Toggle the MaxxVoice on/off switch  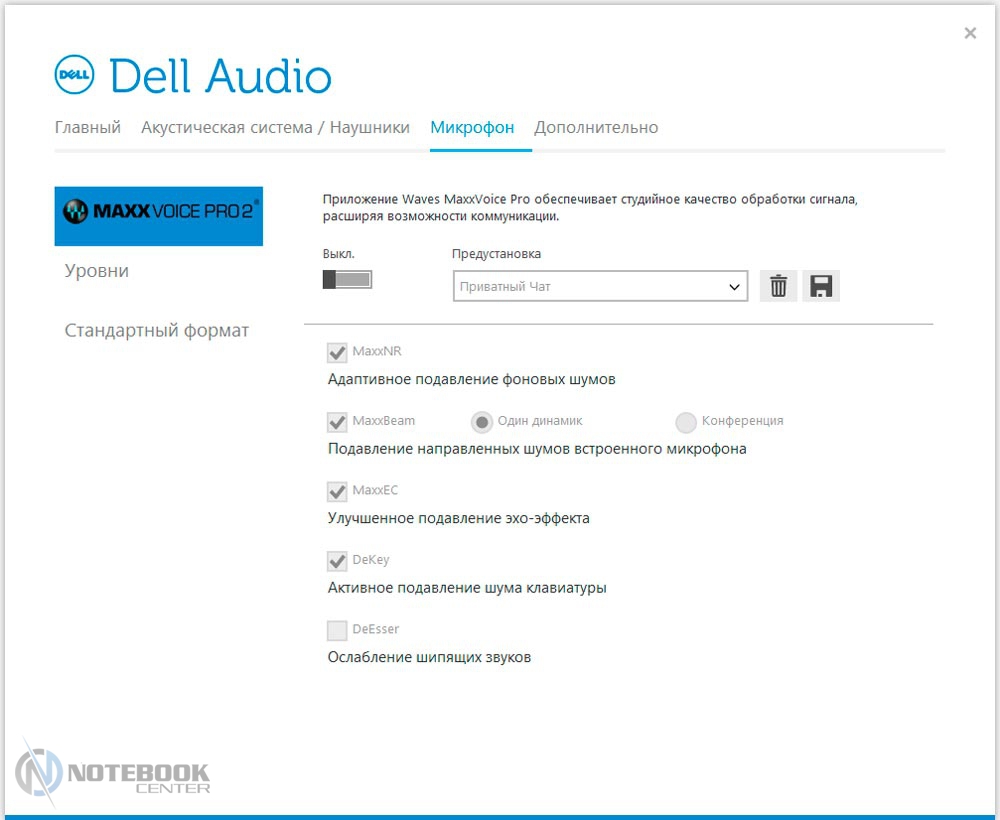(x=347, y=280)
